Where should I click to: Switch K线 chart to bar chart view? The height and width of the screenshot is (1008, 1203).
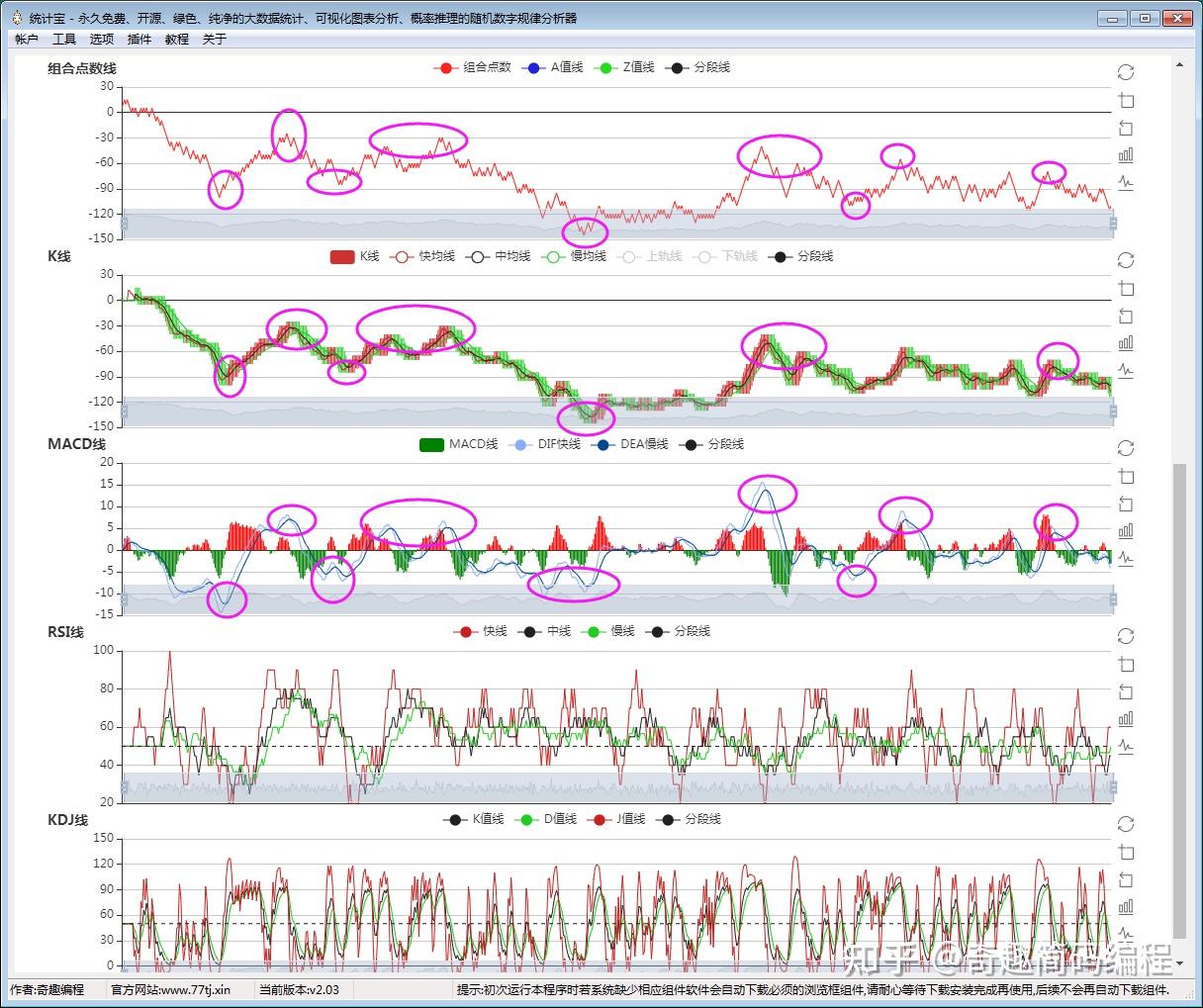pos(1125,343)
